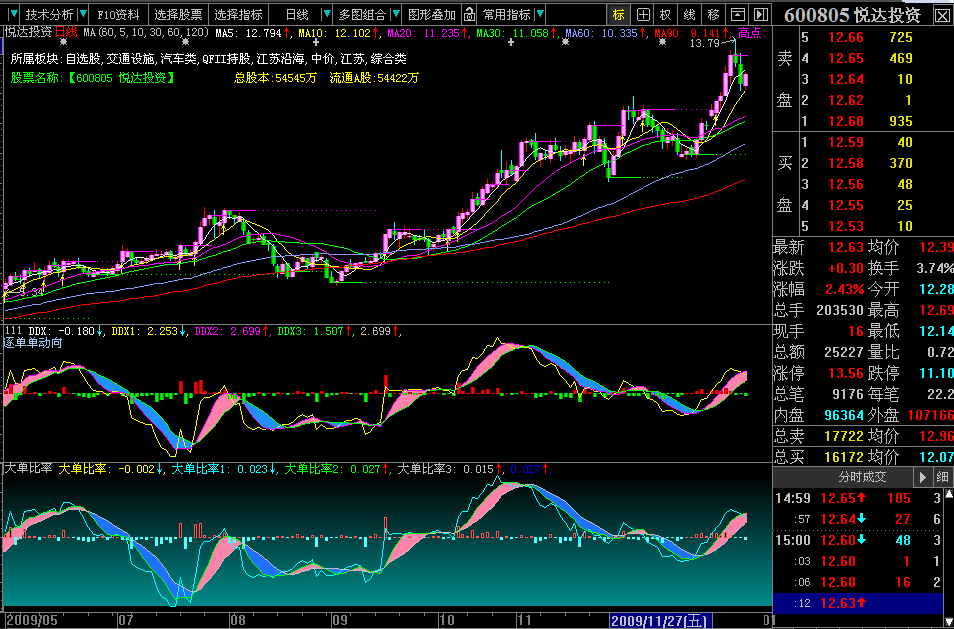The width and height of the screenshot is (954, 629).
Task: Click the 分时成交 panel header
Action: (x=862, y=477)
